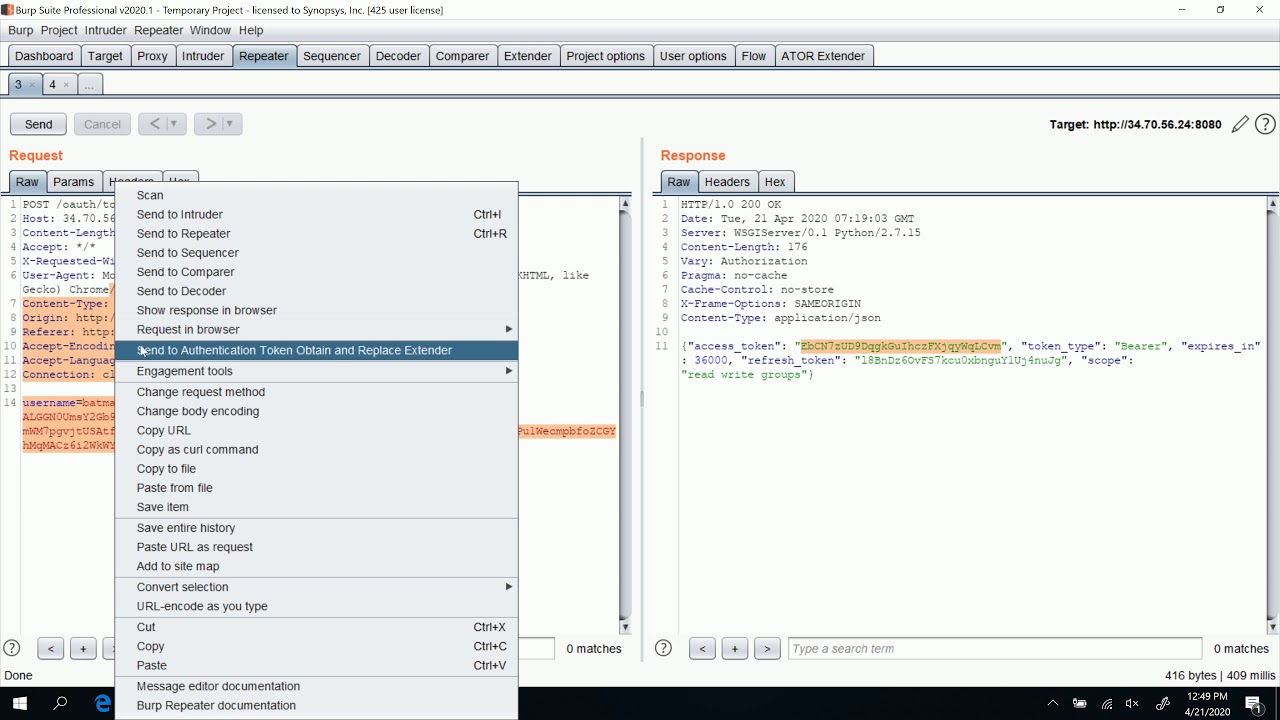Click forward history dropdown arrow
1280x720 pixels.
pyautogui.click(x=230, y=124)
